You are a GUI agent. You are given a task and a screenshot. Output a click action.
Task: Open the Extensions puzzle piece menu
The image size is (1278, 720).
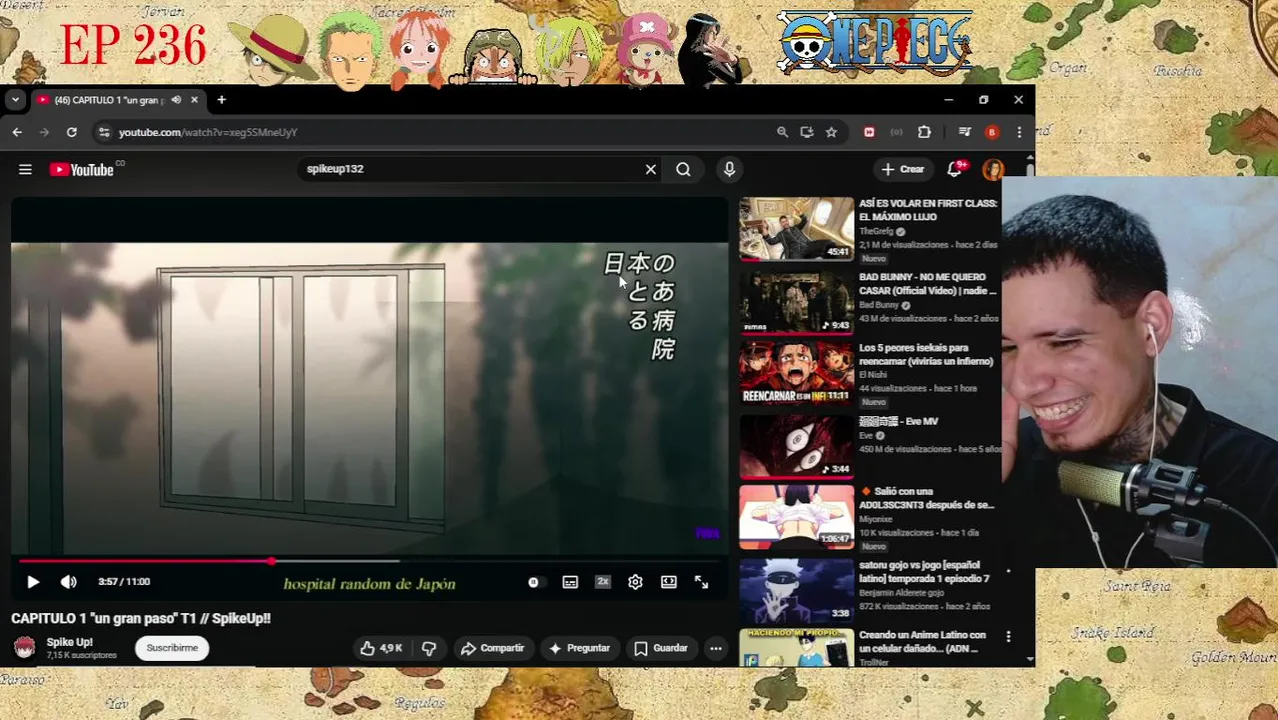point(924,132)
